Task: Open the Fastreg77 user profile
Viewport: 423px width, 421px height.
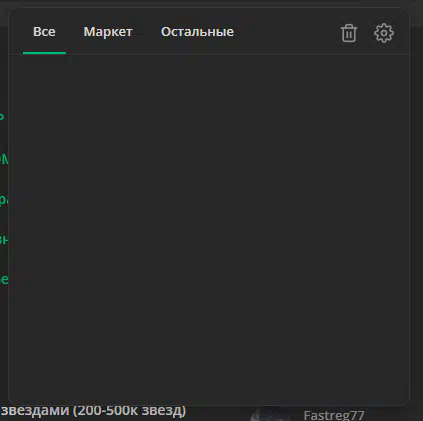Action: (x=334, y=415)
